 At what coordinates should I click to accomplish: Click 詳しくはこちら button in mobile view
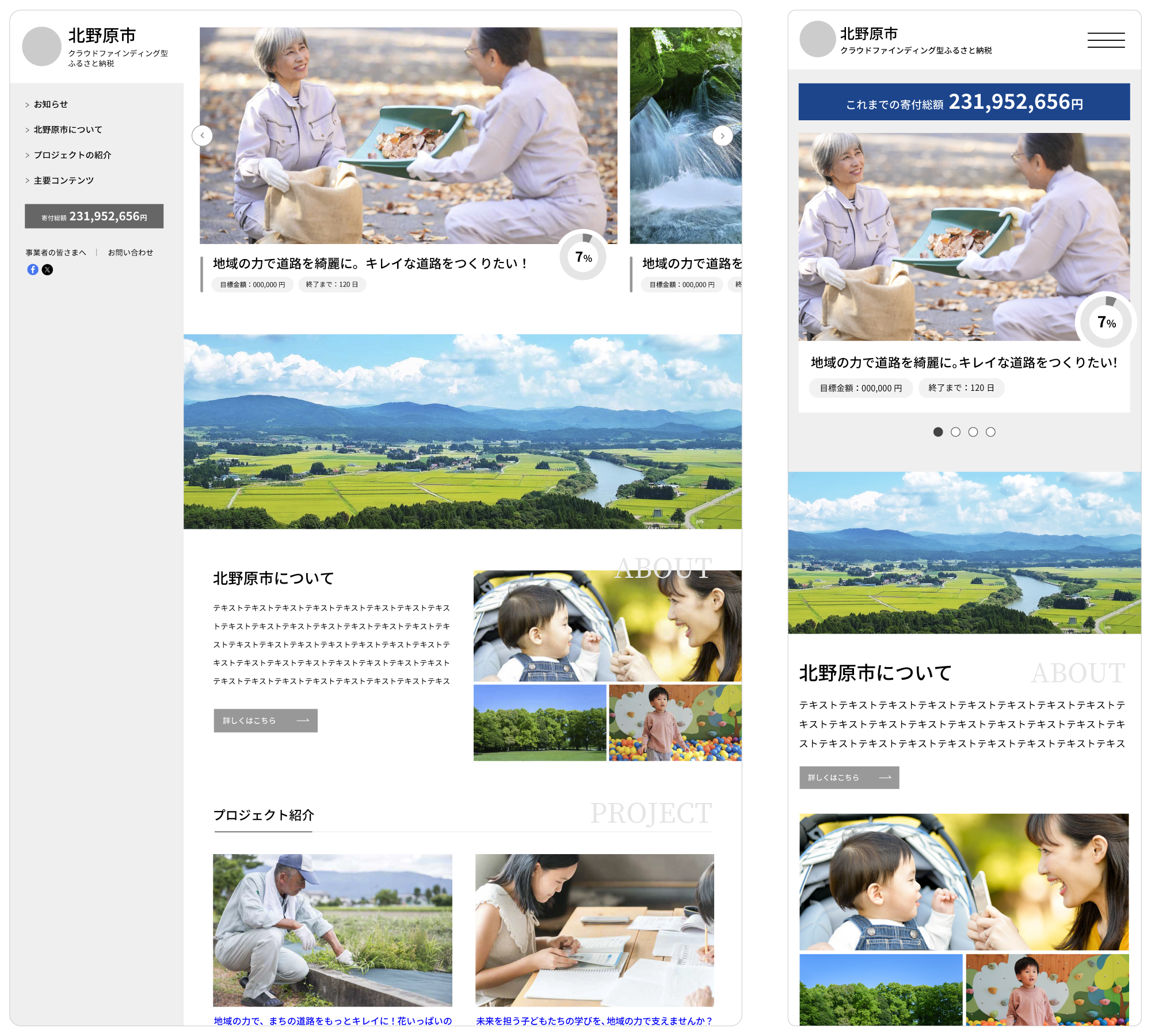[849, 777]
